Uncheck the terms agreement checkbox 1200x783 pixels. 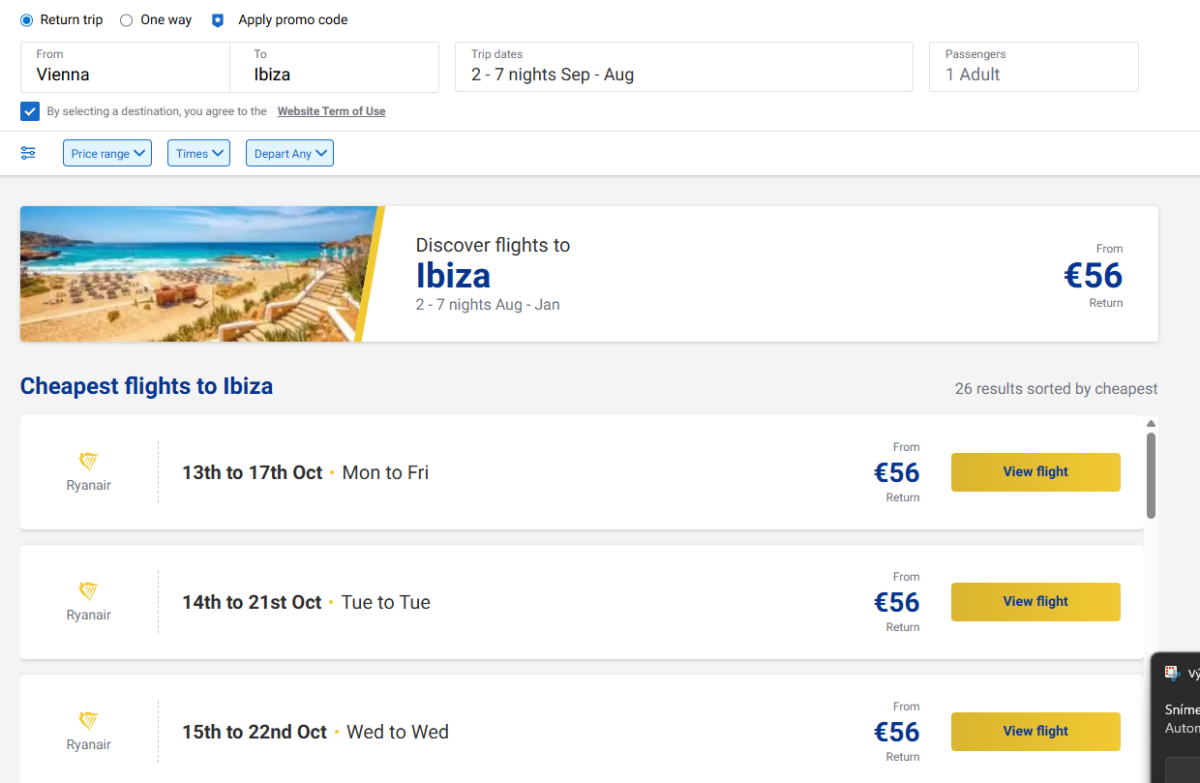[x=30, y=111]
